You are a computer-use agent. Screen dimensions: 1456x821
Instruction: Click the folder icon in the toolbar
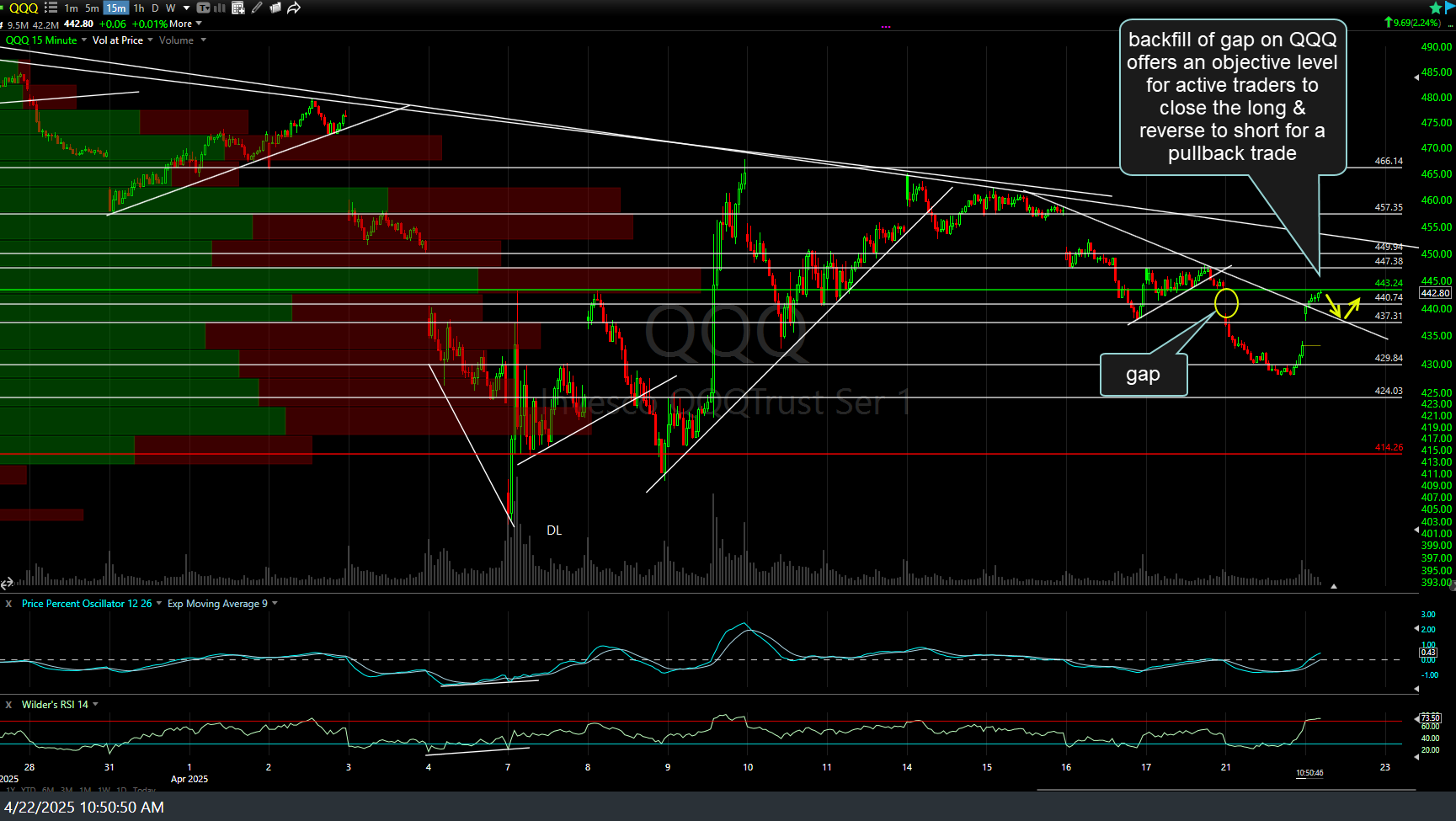(x=275, y=8)
